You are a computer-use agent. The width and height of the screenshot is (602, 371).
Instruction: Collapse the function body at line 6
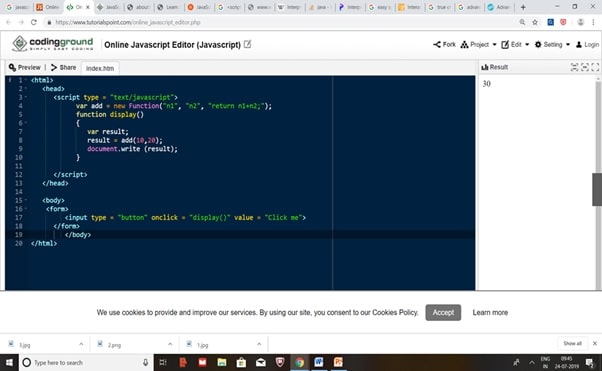tap(26, 123)
